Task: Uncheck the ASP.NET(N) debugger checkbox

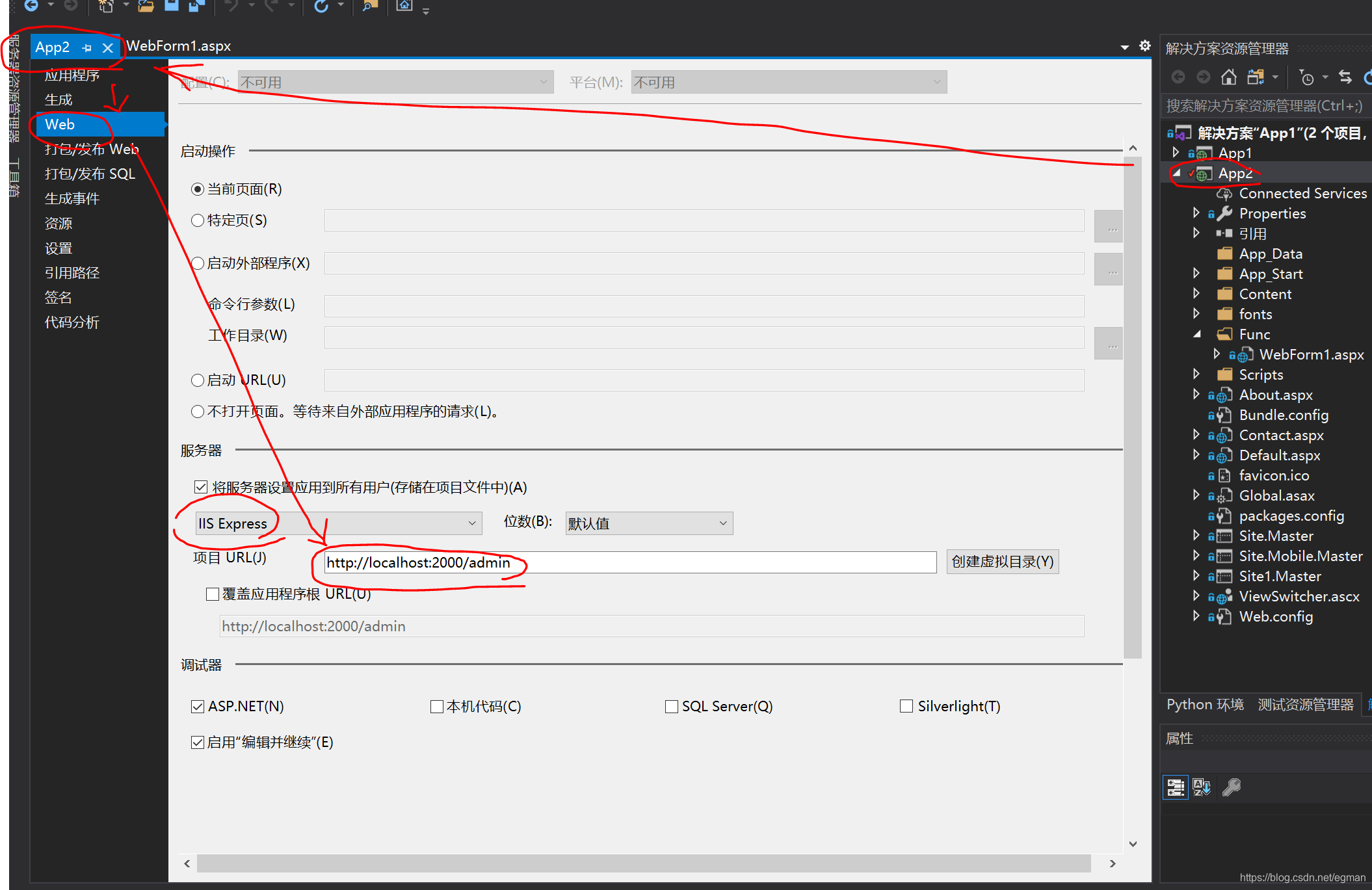Action: pyautogui.click(x=198, y=707)
